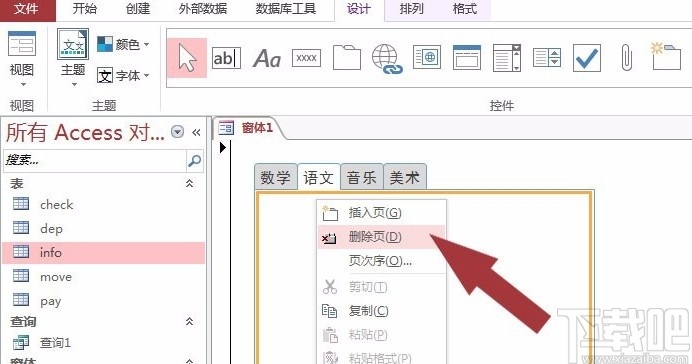Choose 复制(C) from context menu

381,311
